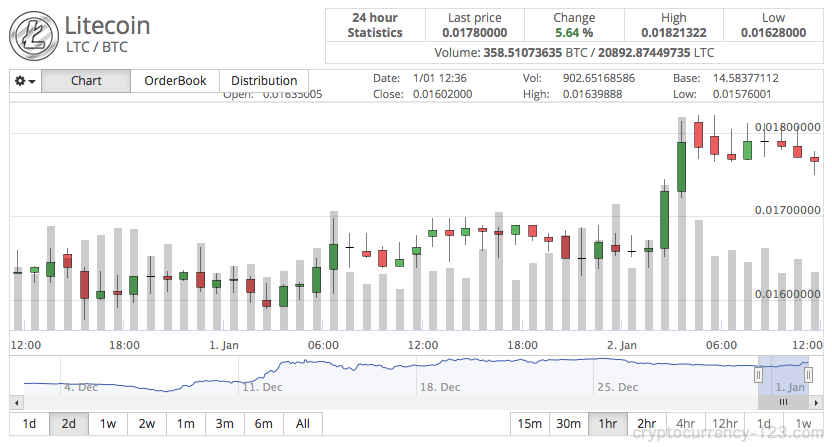Click the Litecoin title text

[107, 25]
